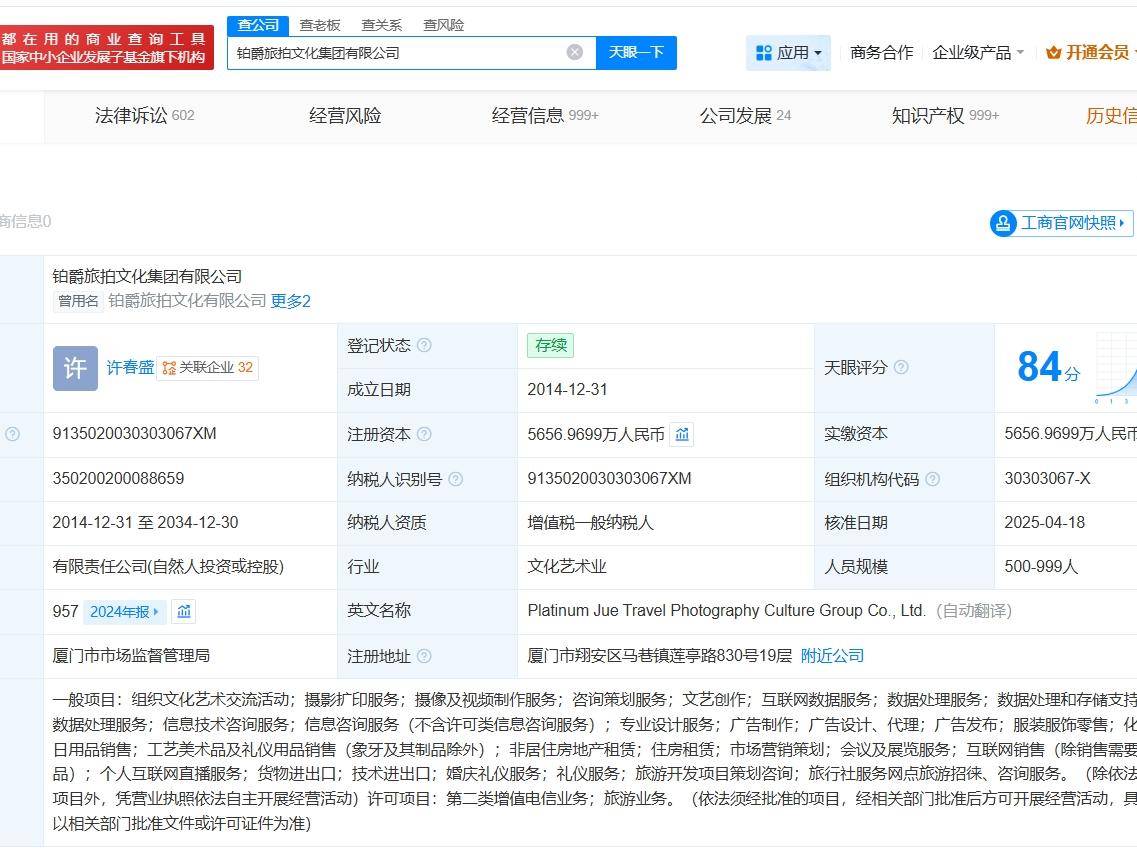Show more former names via 更多2
This screenshot has height=853, width=1137.
(291, 301)
